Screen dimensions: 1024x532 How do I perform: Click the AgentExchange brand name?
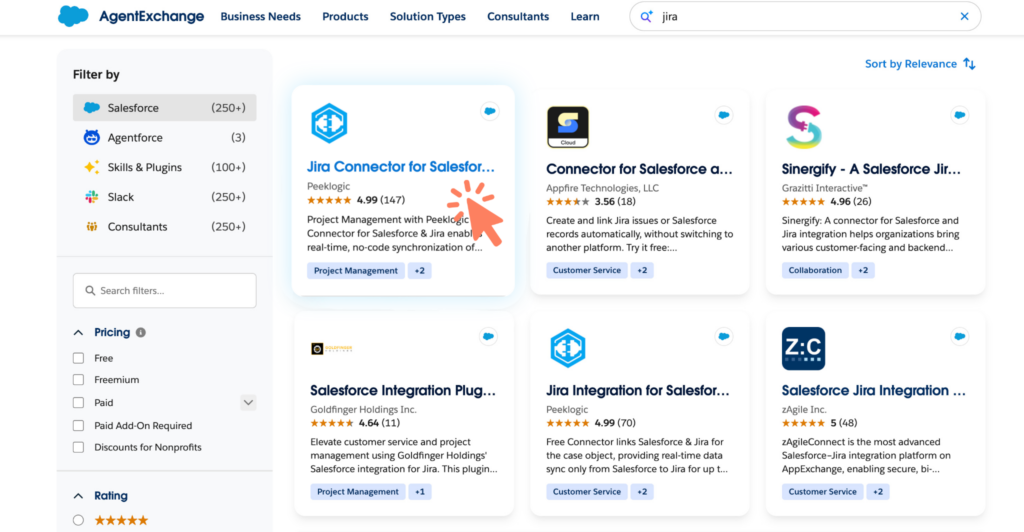(x=152, y=16)
